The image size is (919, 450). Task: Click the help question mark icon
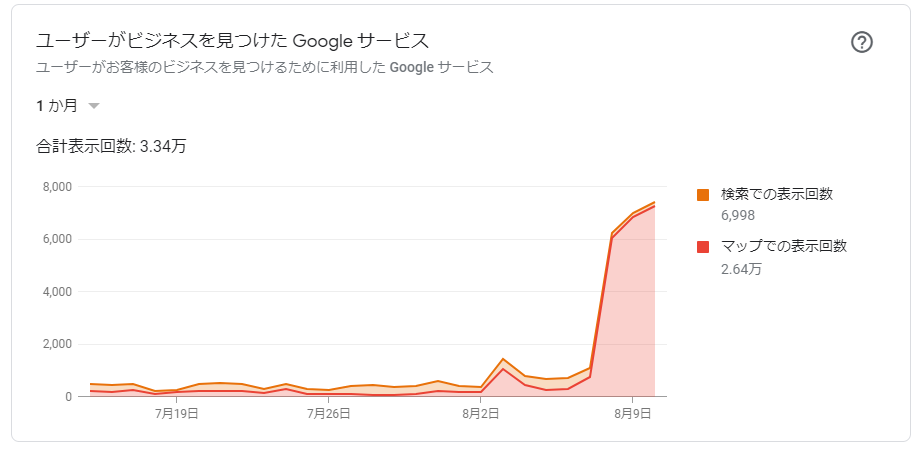(862, 42)
